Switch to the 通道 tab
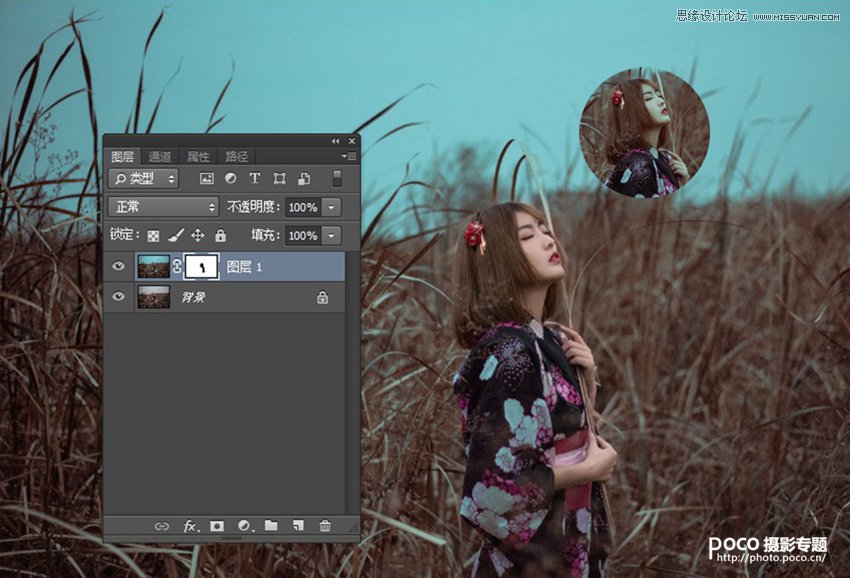The width and height of the screenshot is (850, 578). (160, 157)
